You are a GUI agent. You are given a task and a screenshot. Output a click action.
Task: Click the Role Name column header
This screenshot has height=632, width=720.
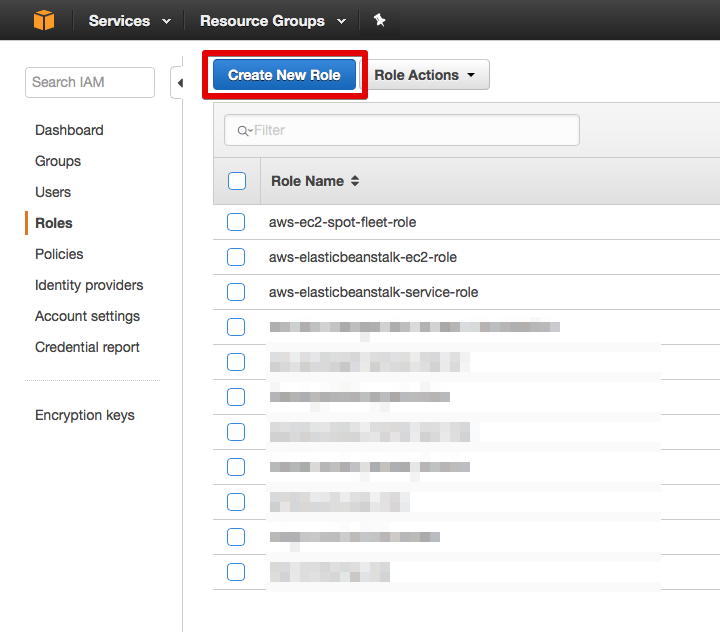click(x=307, y=181)
